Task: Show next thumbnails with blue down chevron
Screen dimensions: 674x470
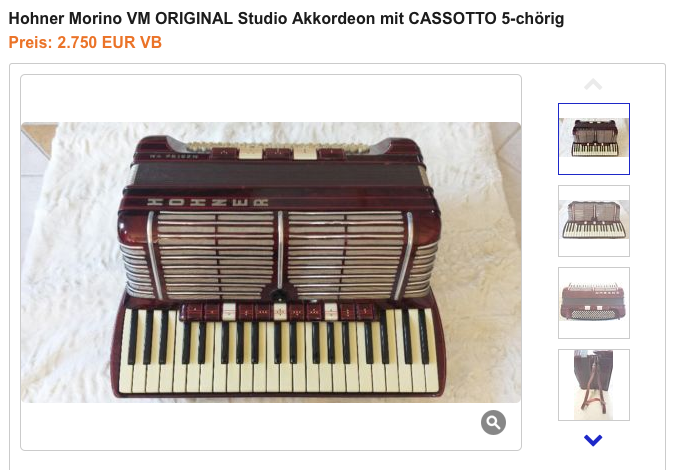Action: [x=593, y=440]
